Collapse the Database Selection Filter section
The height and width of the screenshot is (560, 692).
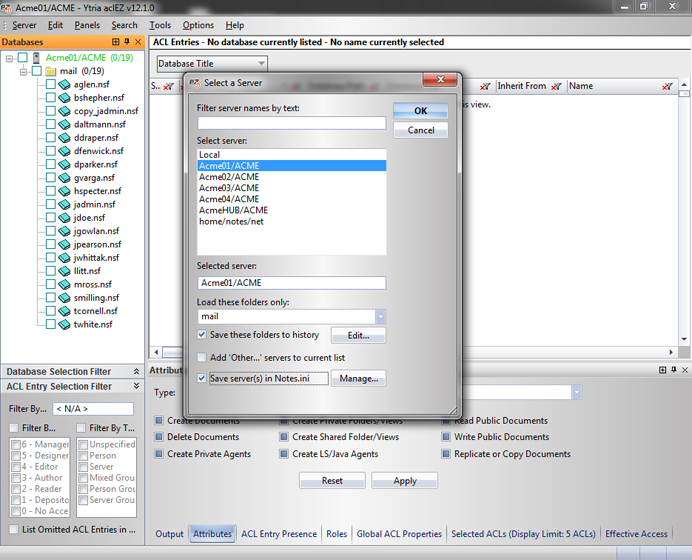136,372
